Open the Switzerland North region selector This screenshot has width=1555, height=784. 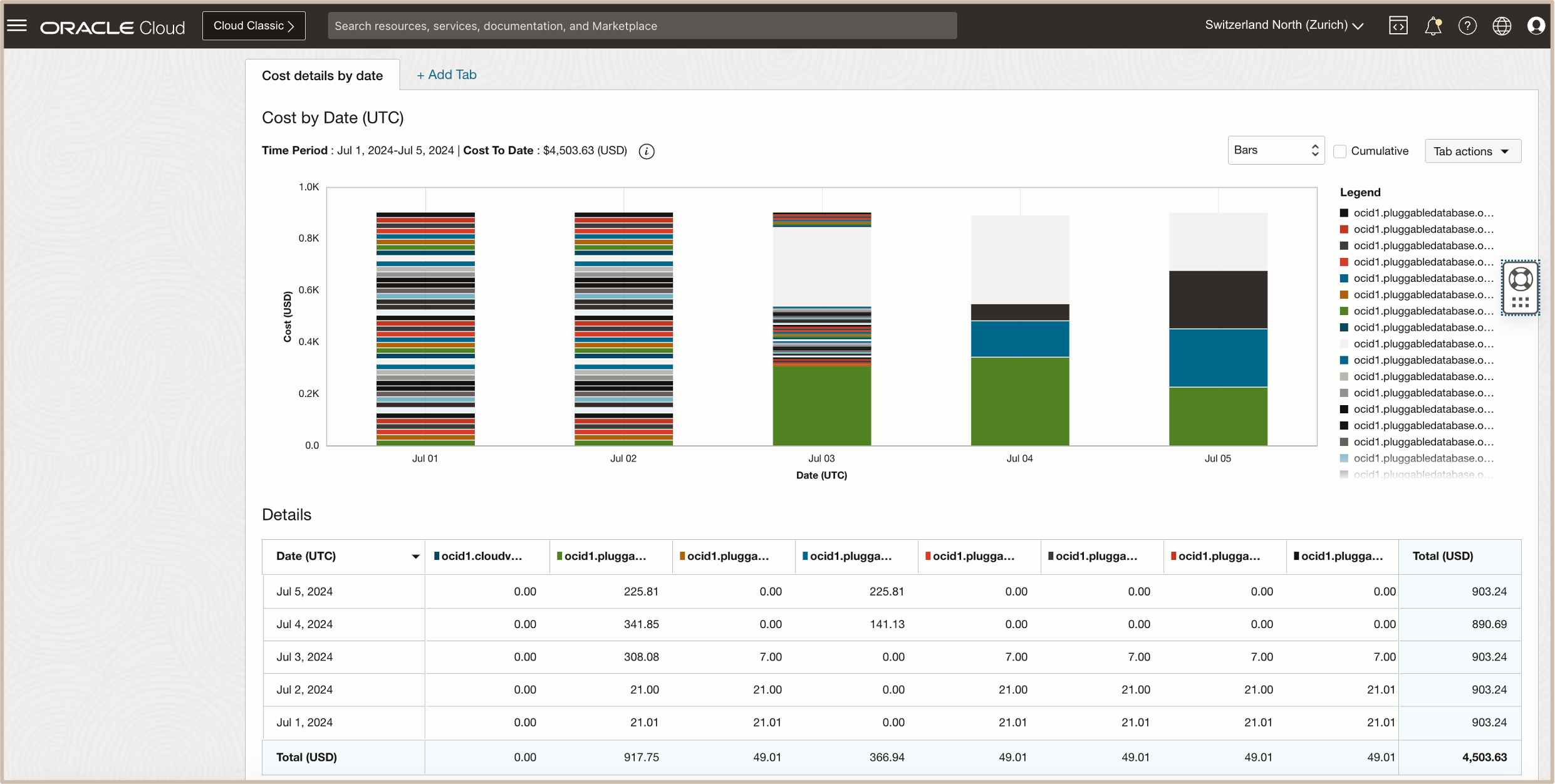pos(1284,25)
